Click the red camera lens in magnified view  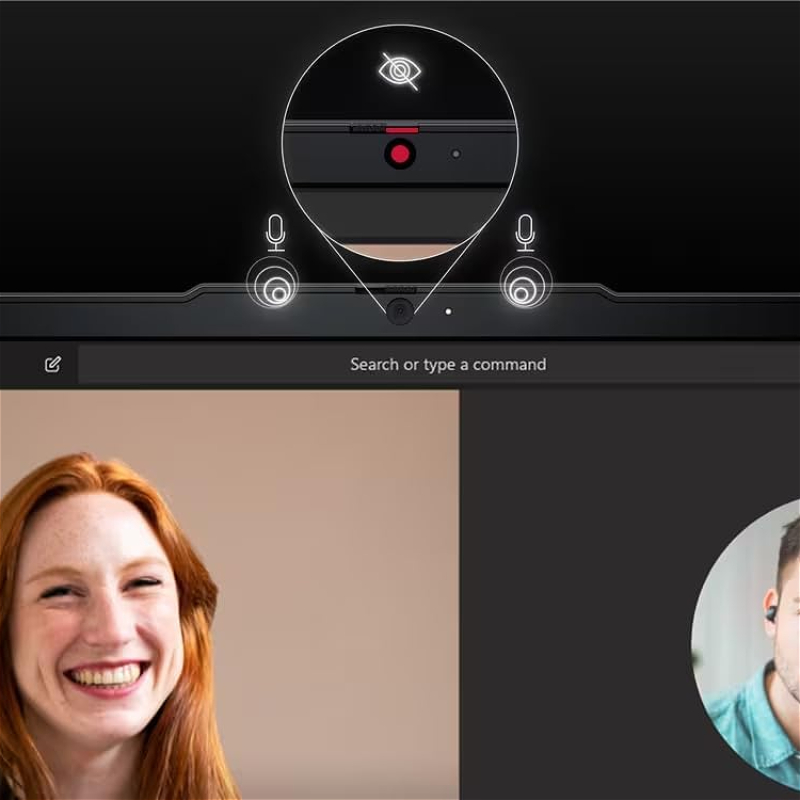400,155
